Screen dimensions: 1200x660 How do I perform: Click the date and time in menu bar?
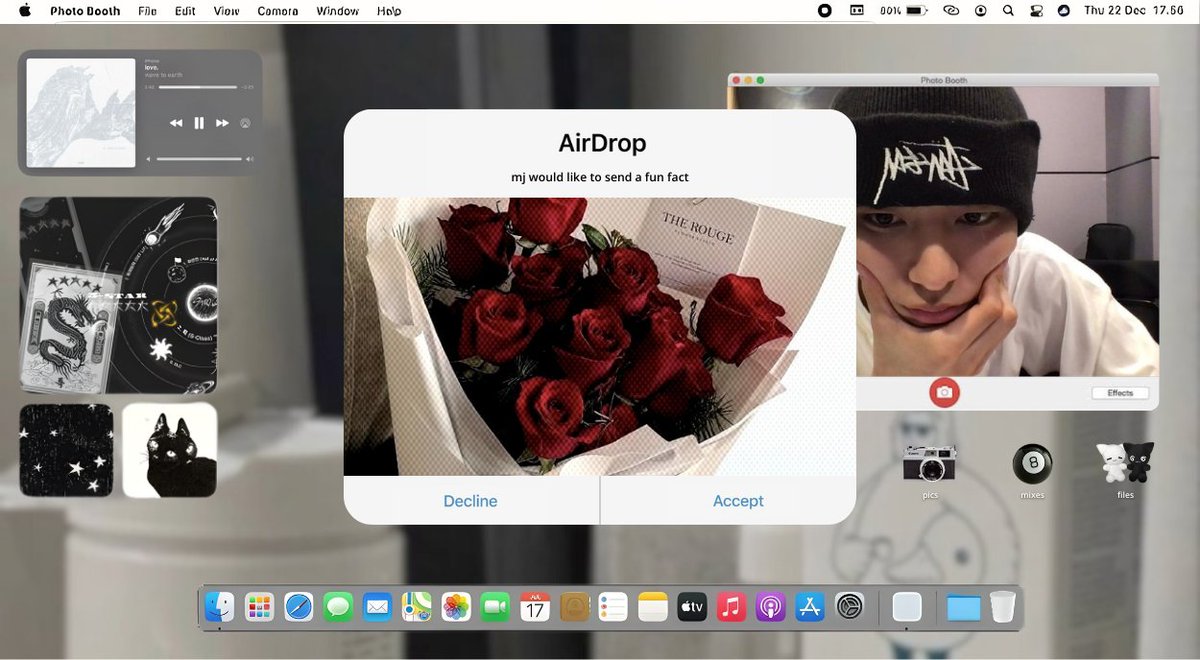pos(1134,11)
